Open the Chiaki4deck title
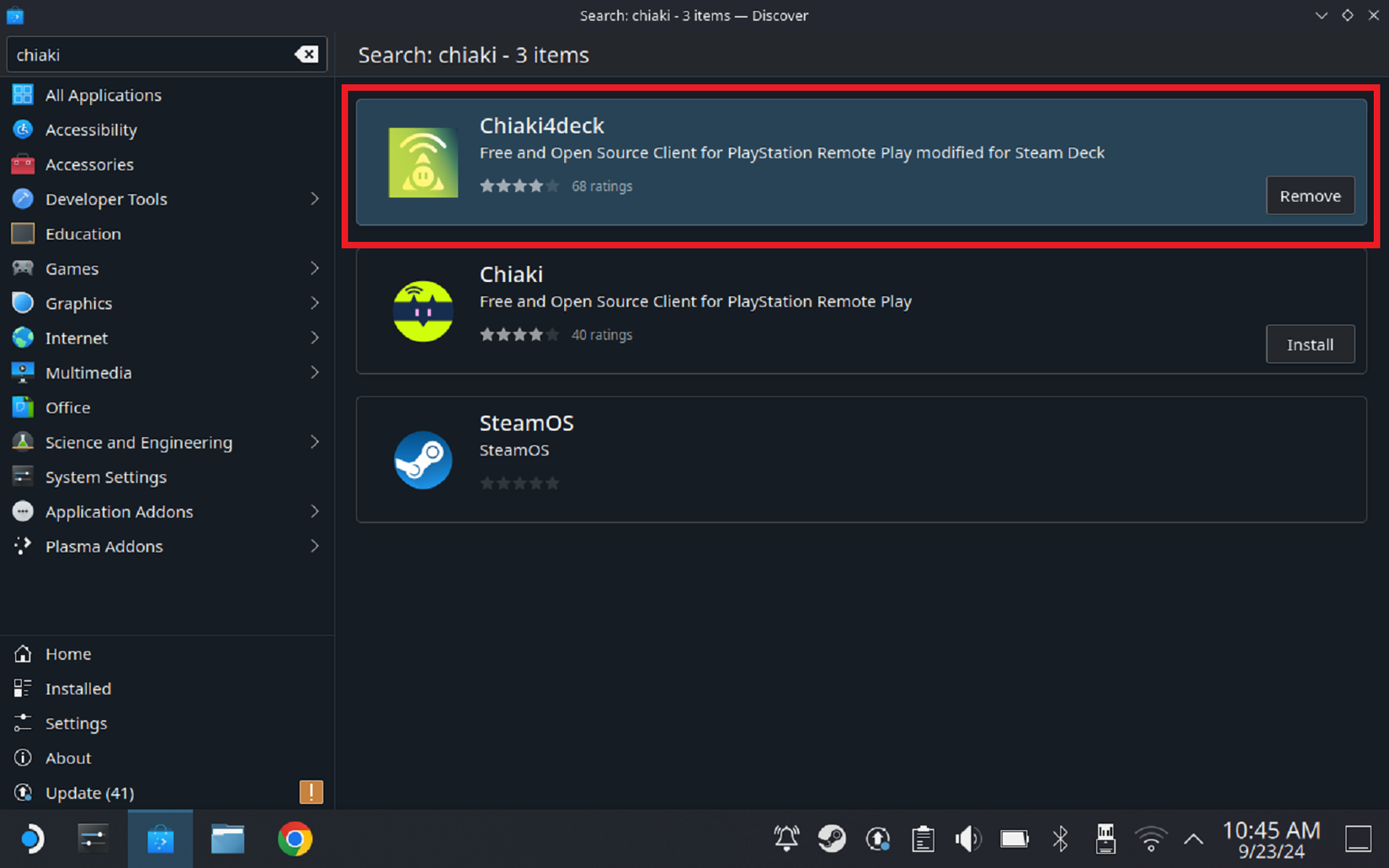The width and height of the screenshot is (1389, 868). point(542,125)
